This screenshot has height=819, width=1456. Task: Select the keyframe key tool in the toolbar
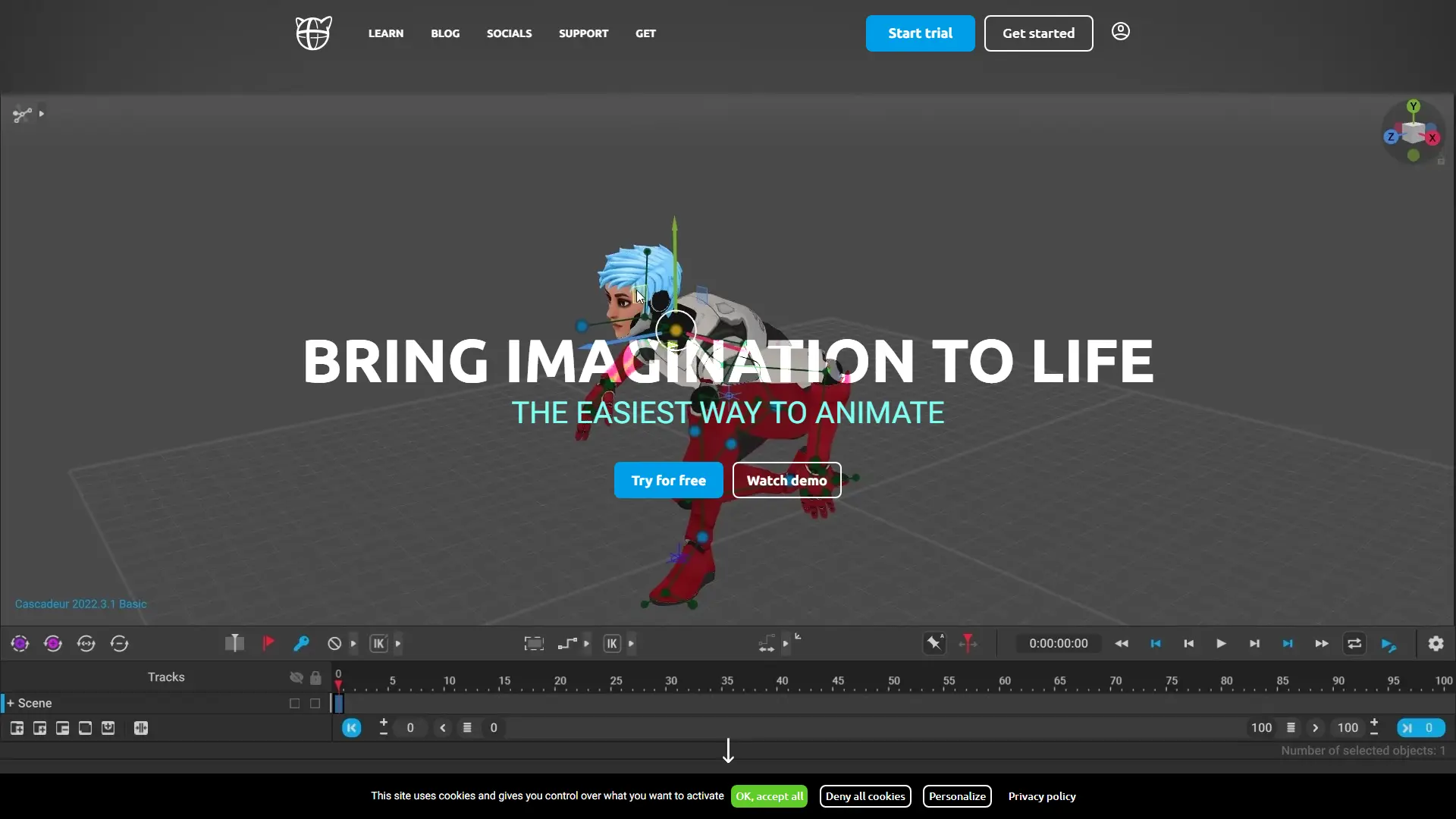click(x=302, y=643)
